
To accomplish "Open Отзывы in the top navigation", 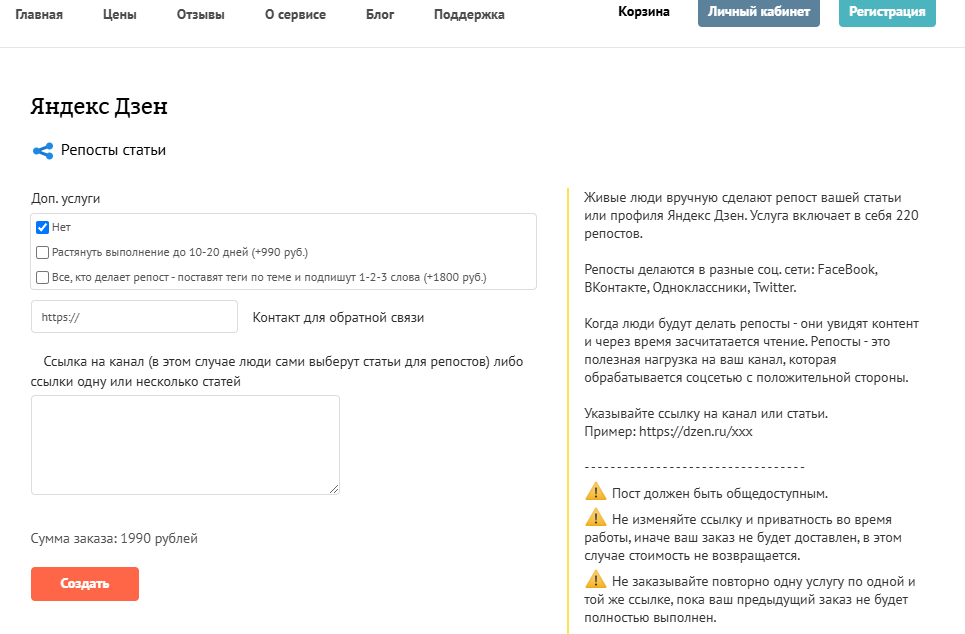I will 201,15.
